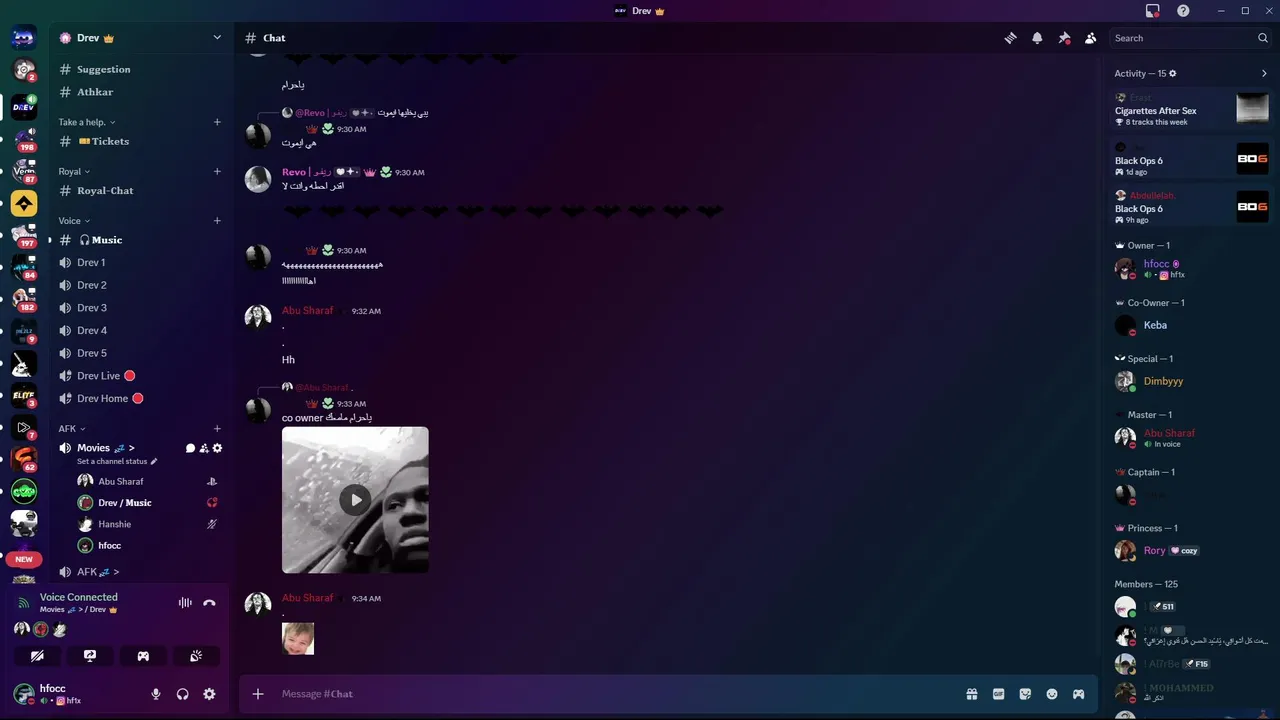Open the gift icon in message bar
The height and width of the screenshot is (720, 1280).
[x=971, y=694]
